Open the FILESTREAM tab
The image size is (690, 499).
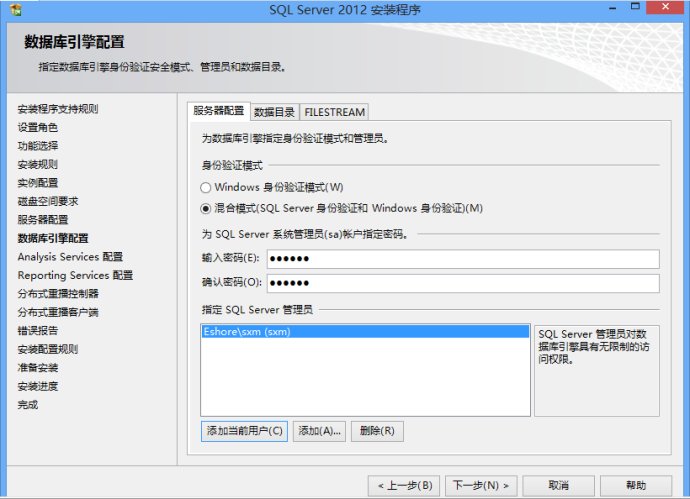(x=334, y=112)
